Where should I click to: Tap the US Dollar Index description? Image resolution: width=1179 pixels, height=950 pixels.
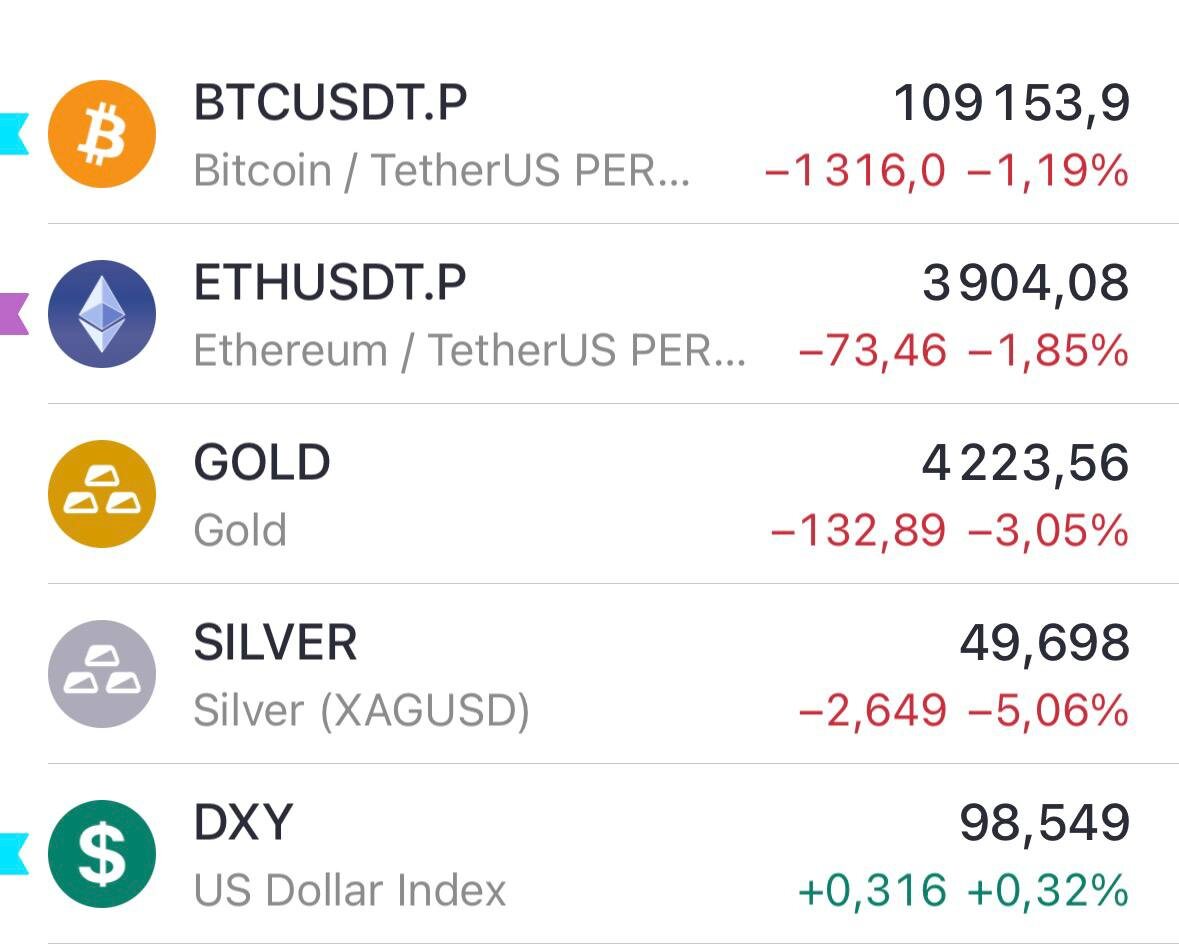pos(350,891)
